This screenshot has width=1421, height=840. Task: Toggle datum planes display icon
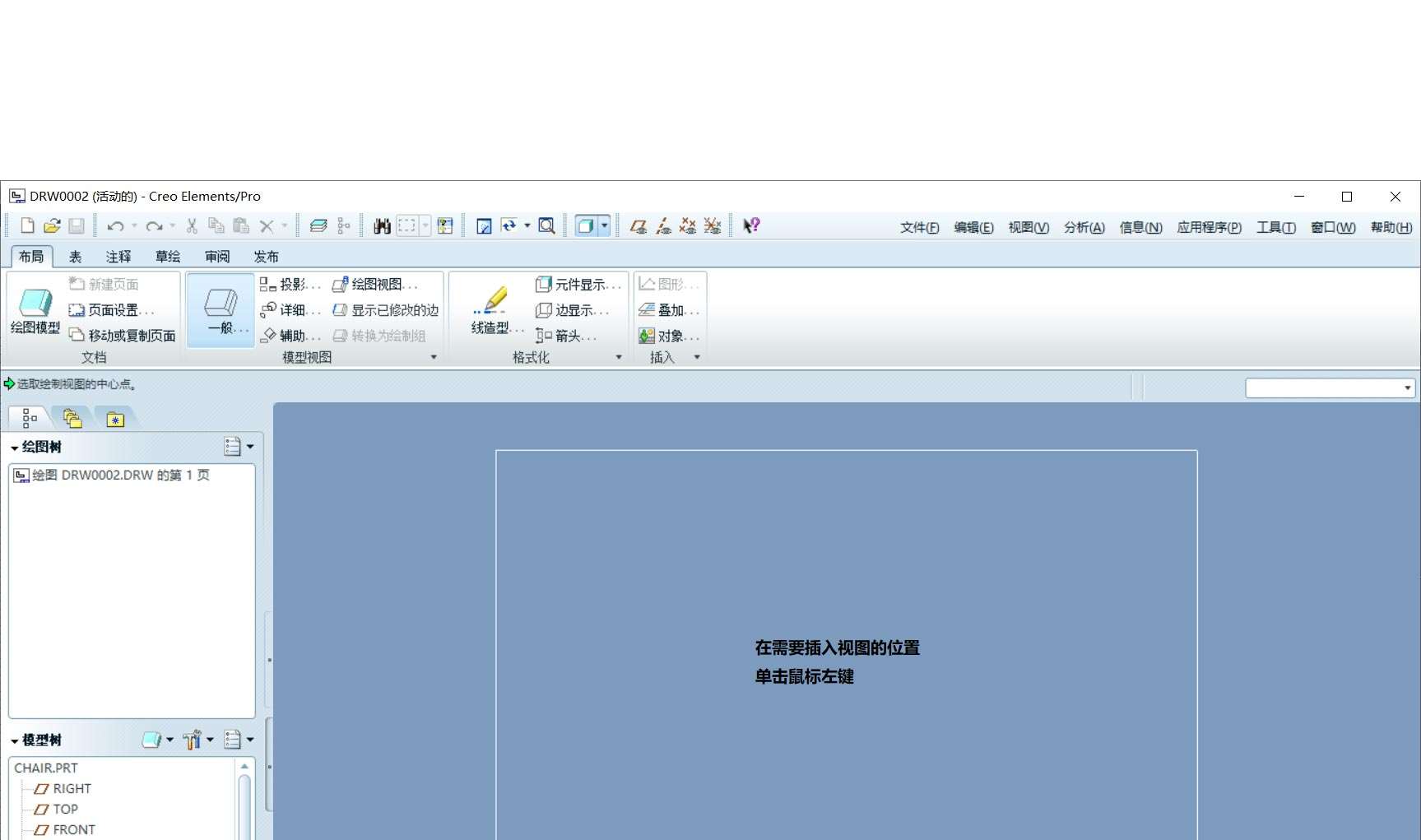(638, 225)
